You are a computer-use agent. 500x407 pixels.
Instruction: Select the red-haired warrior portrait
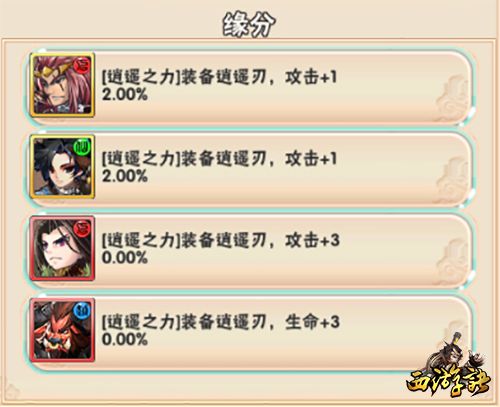tap(62, 85)
